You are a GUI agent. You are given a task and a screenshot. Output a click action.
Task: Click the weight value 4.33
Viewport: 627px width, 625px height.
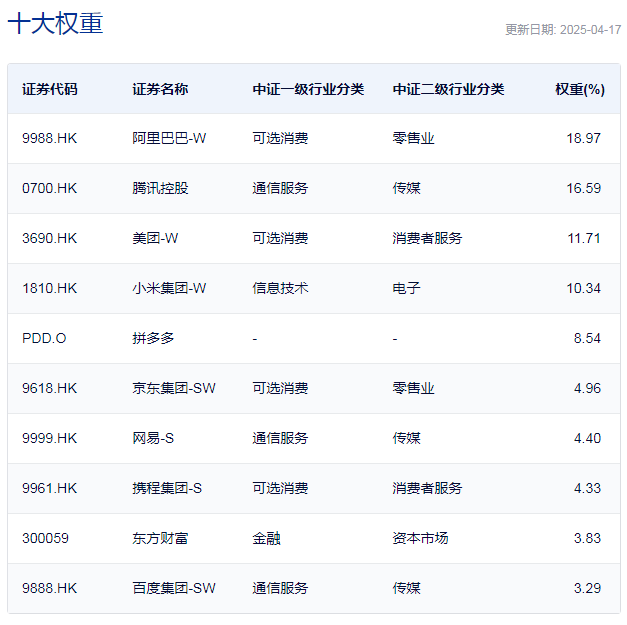(x=587, y=488)
